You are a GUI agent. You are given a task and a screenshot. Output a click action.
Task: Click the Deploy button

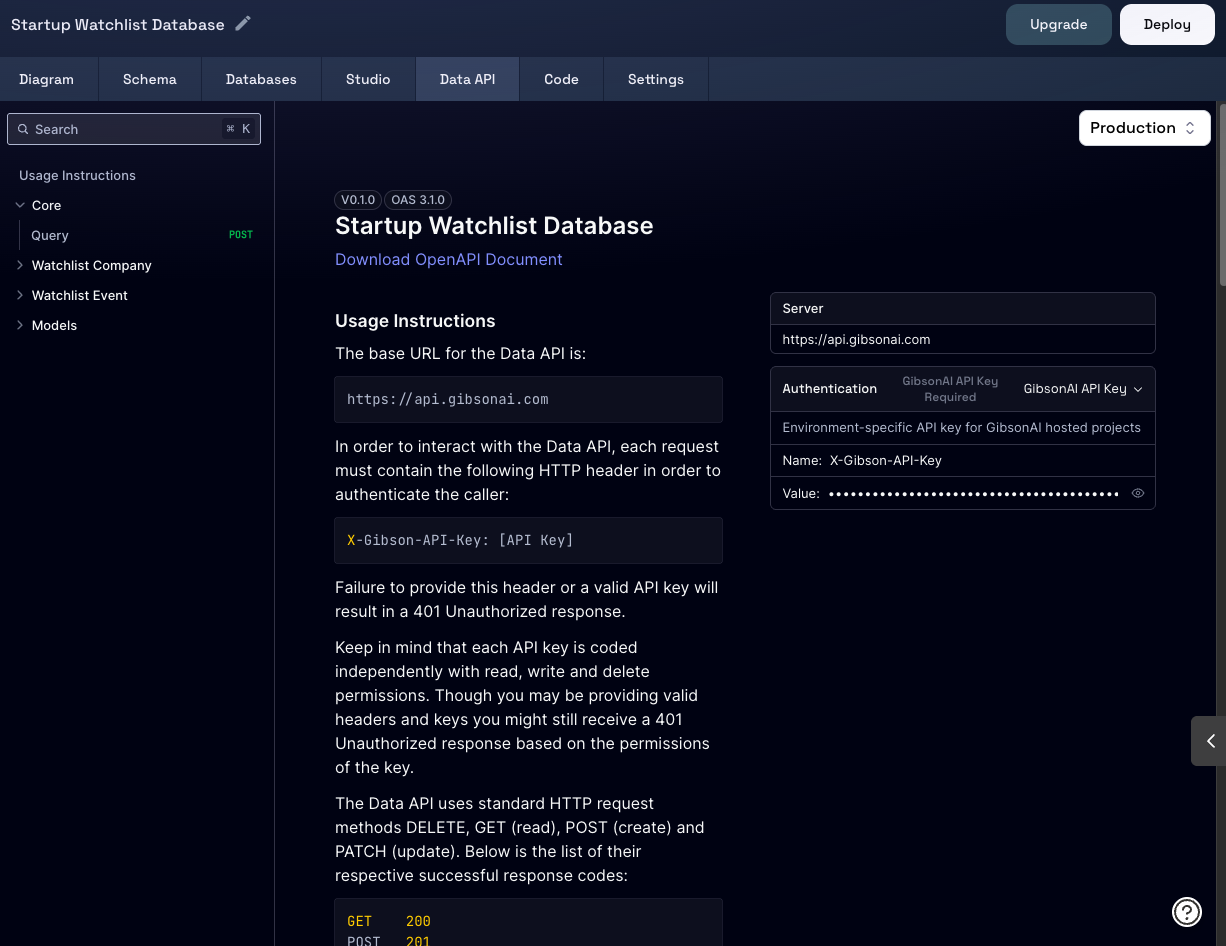tap(1167, 24)
